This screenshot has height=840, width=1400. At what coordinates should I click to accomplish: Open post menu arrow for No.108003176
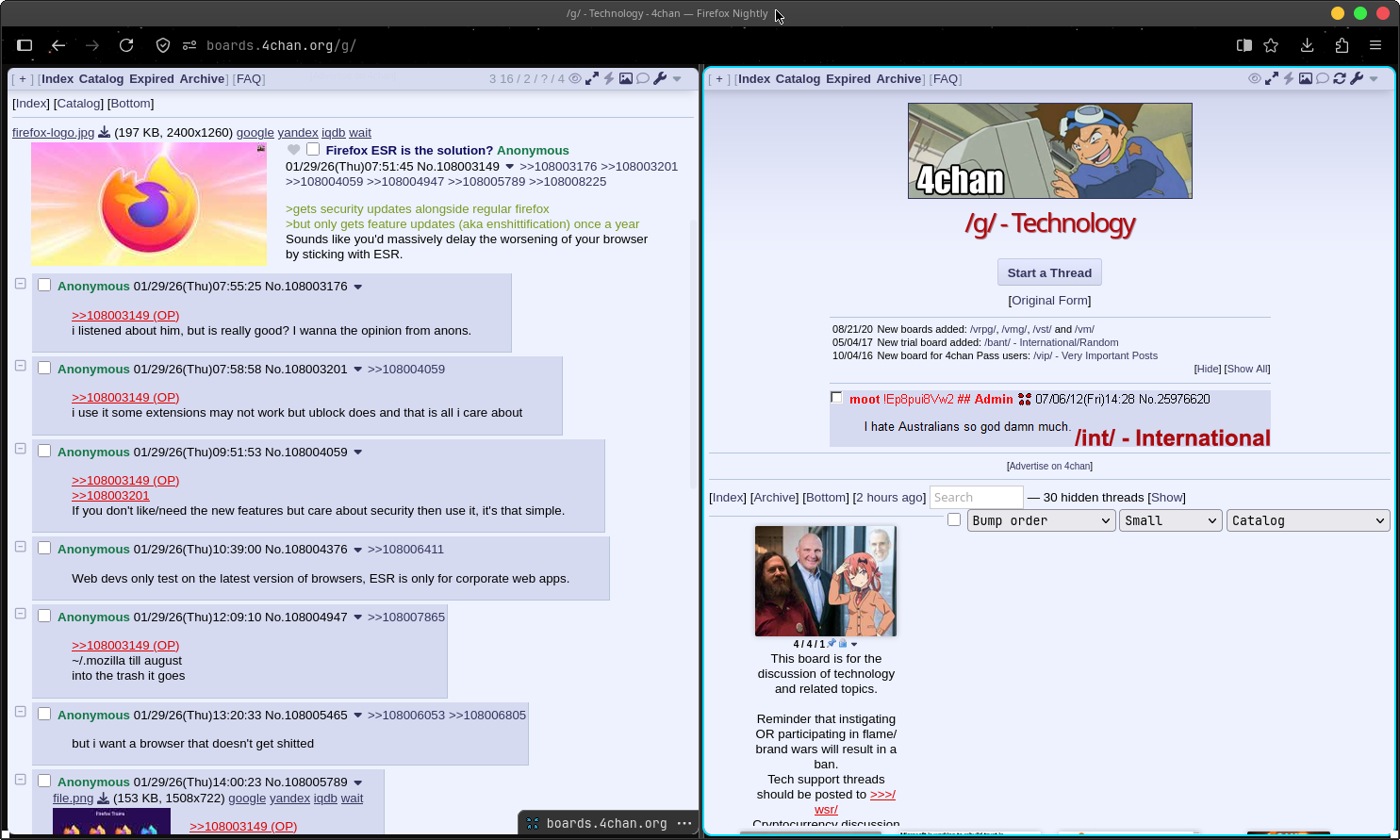(358, 287)
